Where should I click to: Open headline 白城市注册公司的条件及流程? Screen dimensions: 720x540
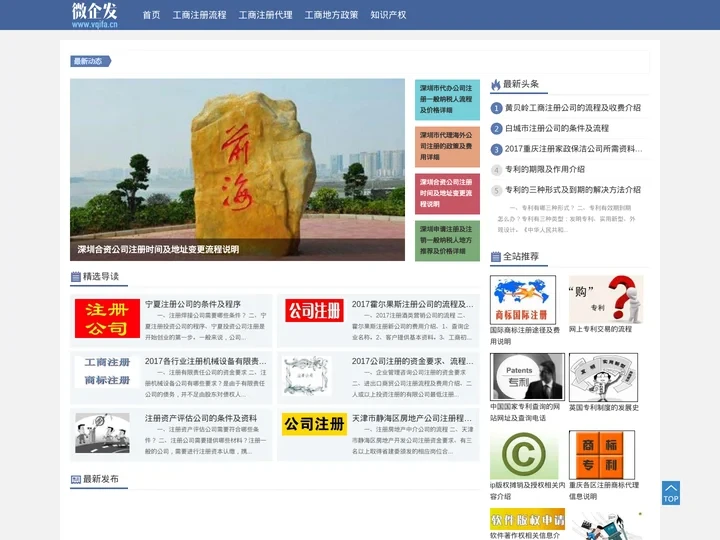click(x=557, y=129)
